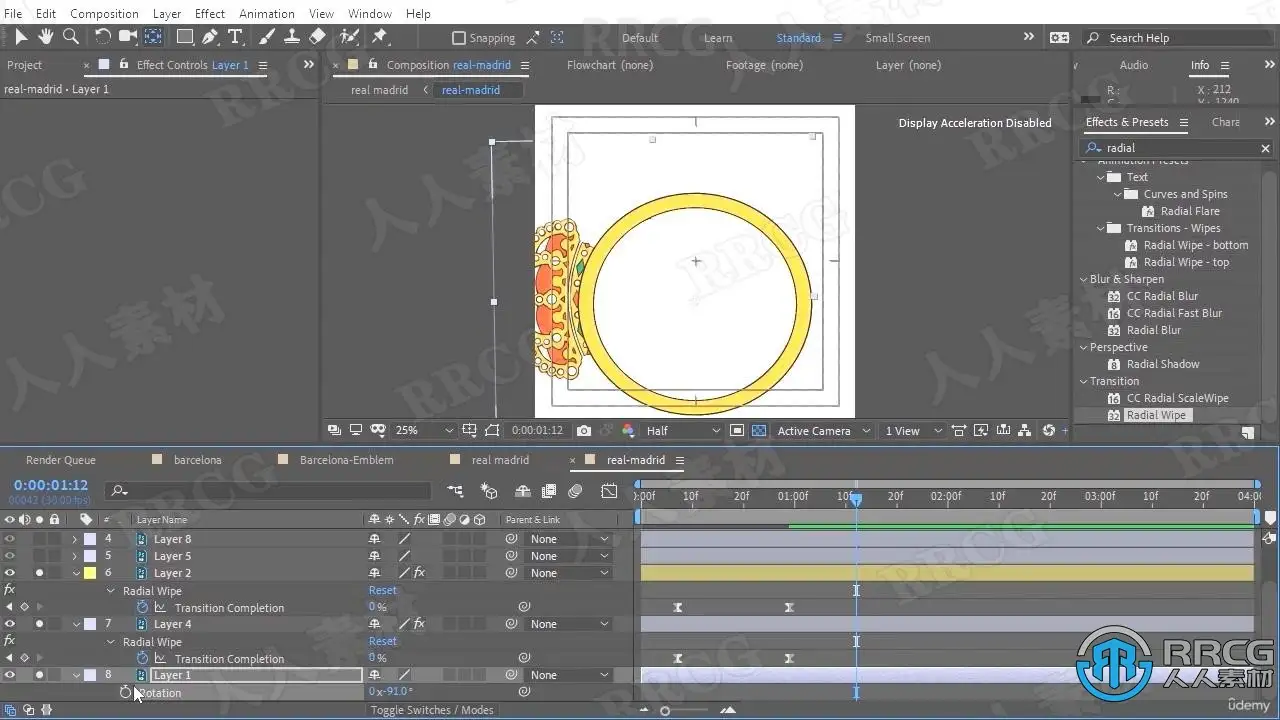Open the Animation menu

[266, 13]
